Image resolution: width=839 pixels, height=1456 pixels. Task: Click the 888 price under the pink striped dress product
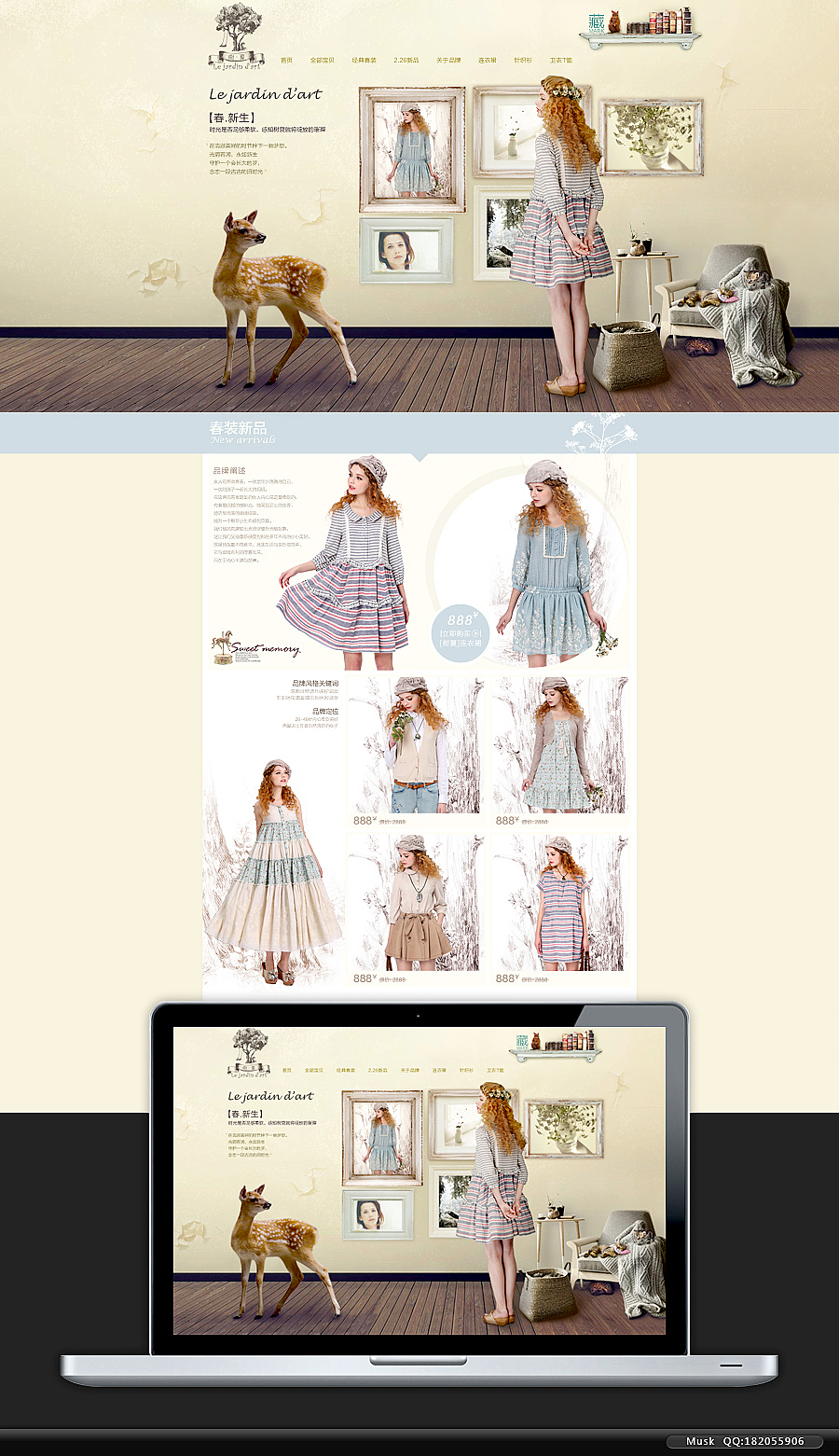(507, 978)
